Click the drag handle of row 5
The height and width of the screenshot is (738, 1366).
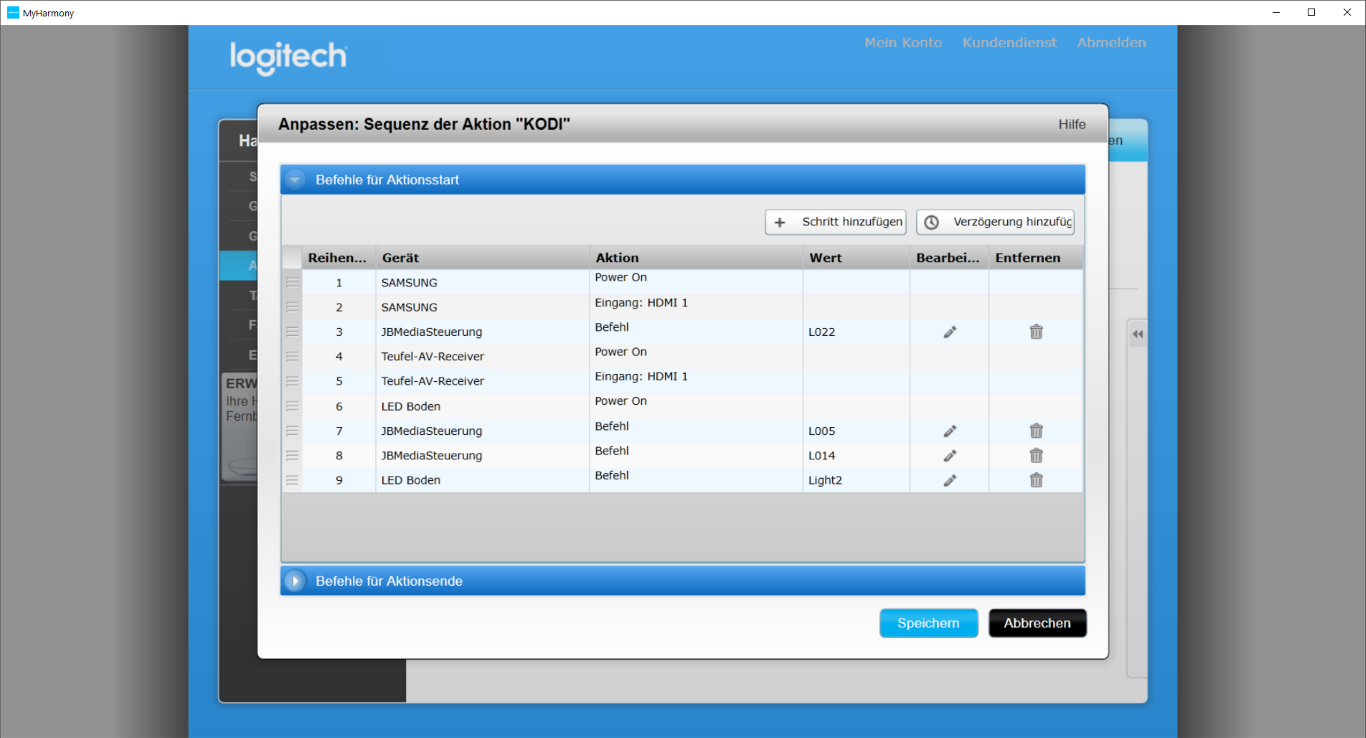point(292,381)
